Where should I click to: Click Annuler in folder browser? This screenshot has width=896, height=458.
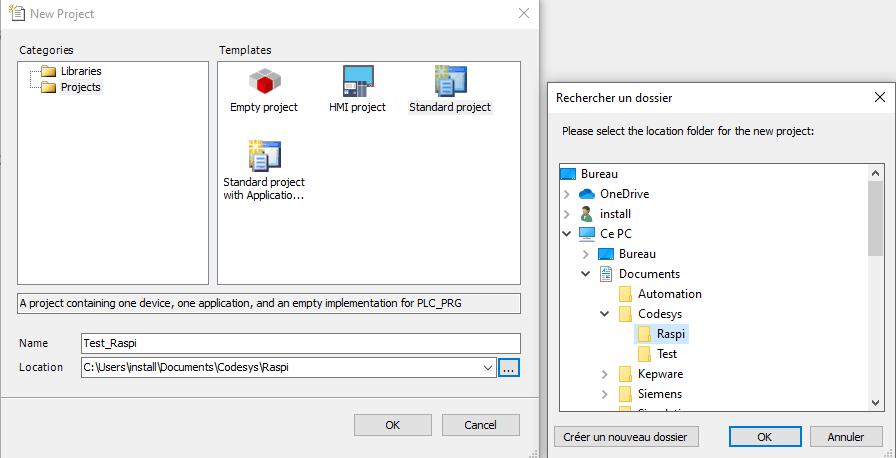[x=846, y=437]
